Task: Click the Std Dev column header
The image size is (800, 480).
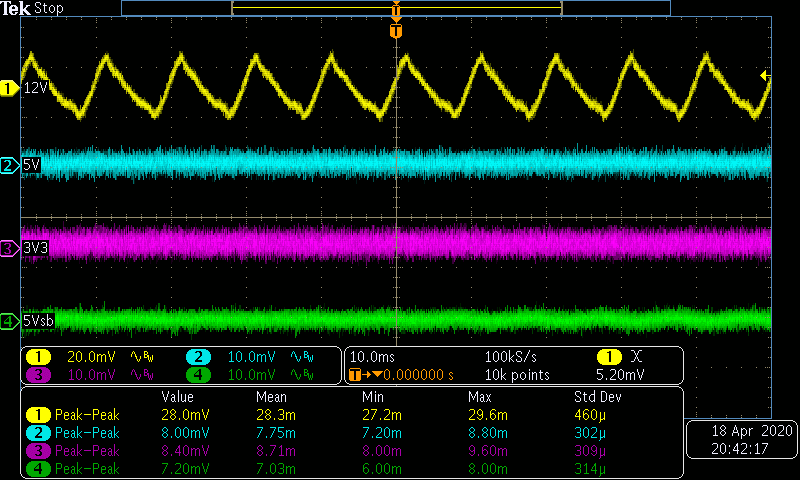Action: pos(596,395)
